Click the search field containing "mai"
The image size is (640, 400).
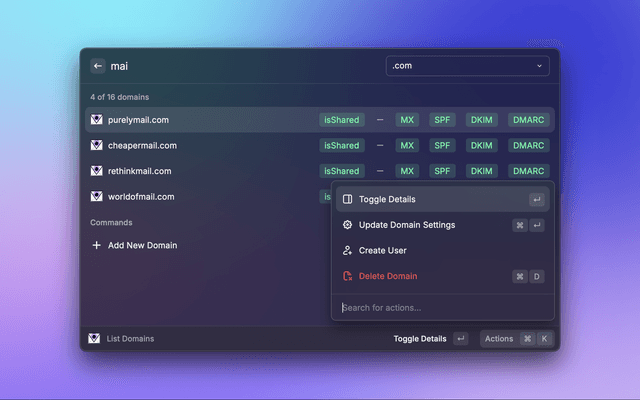point(240,66)
